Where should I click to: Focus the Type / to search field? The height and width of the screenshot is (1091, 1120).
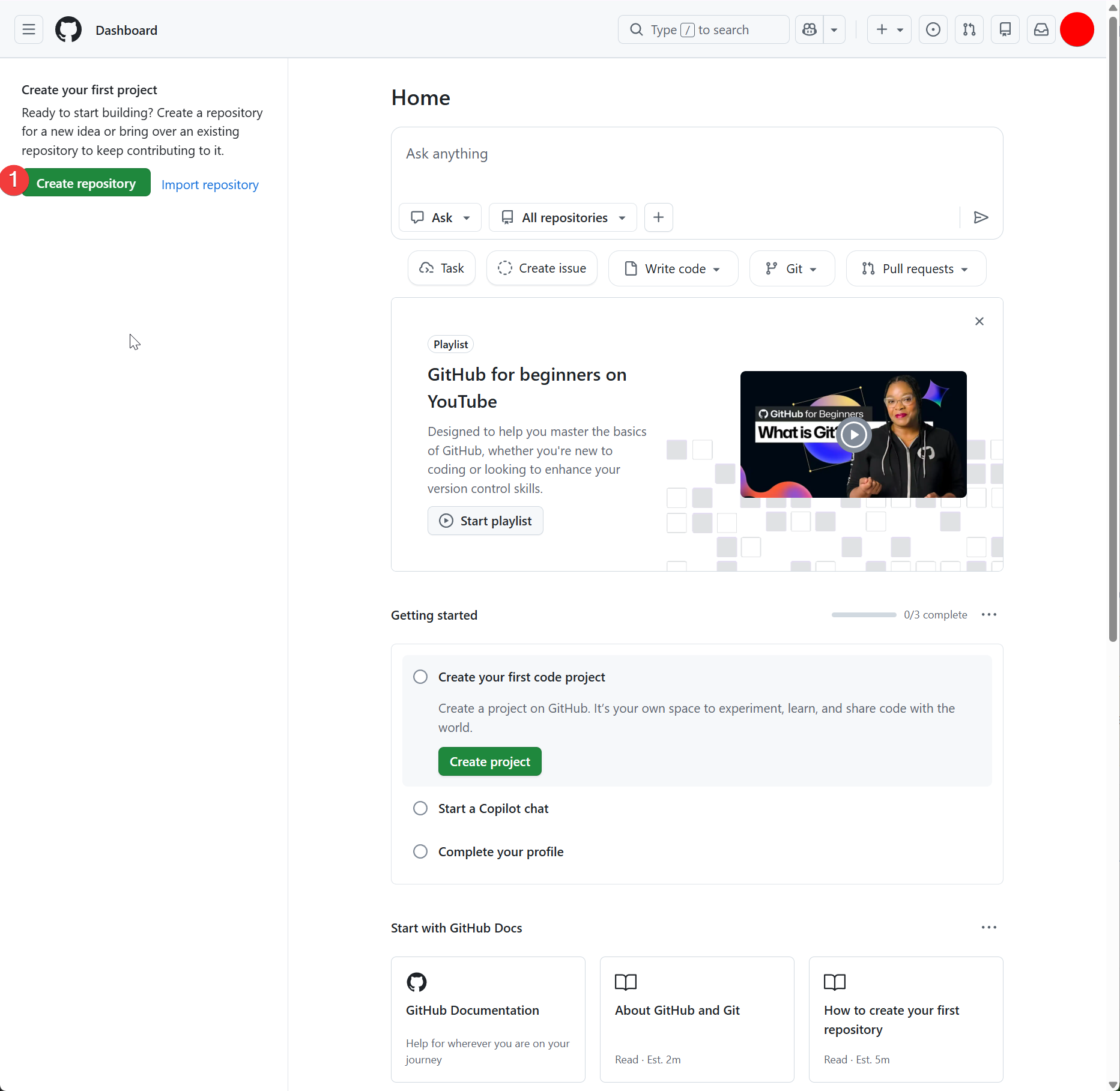[703, 30]
